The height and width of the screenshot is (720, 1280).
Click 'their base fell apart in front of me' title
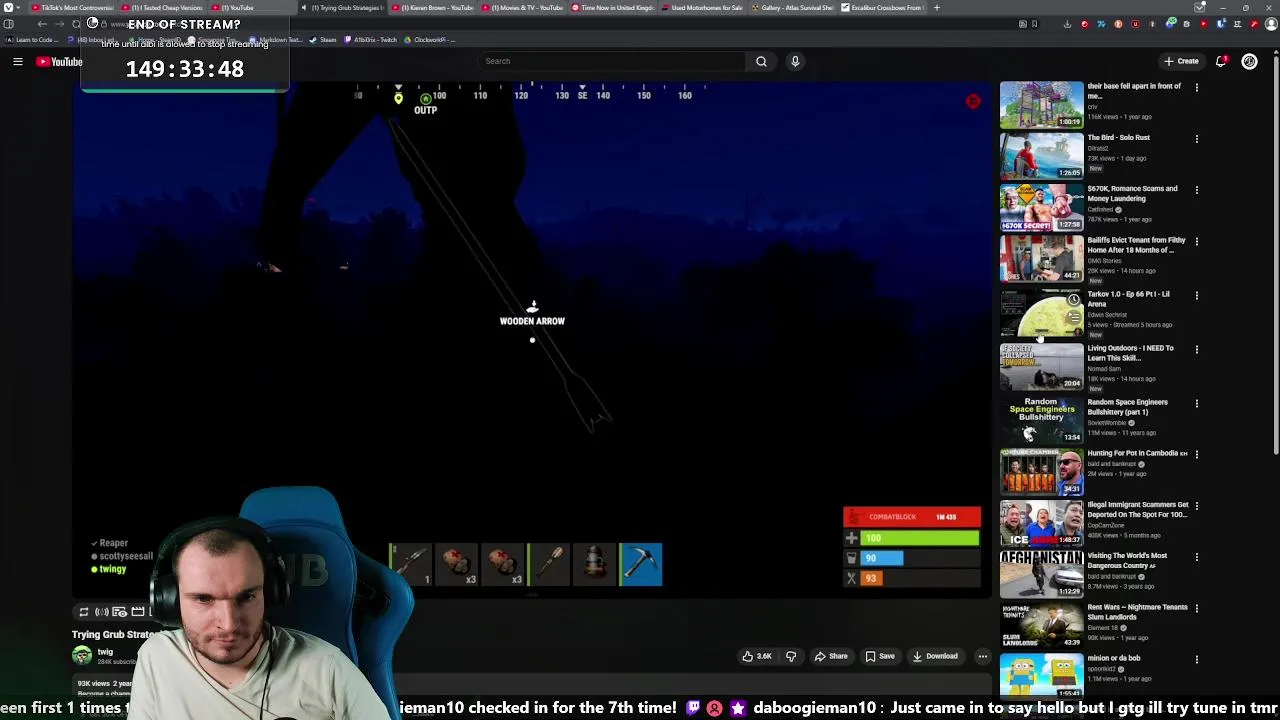(x=1134, y=91)
